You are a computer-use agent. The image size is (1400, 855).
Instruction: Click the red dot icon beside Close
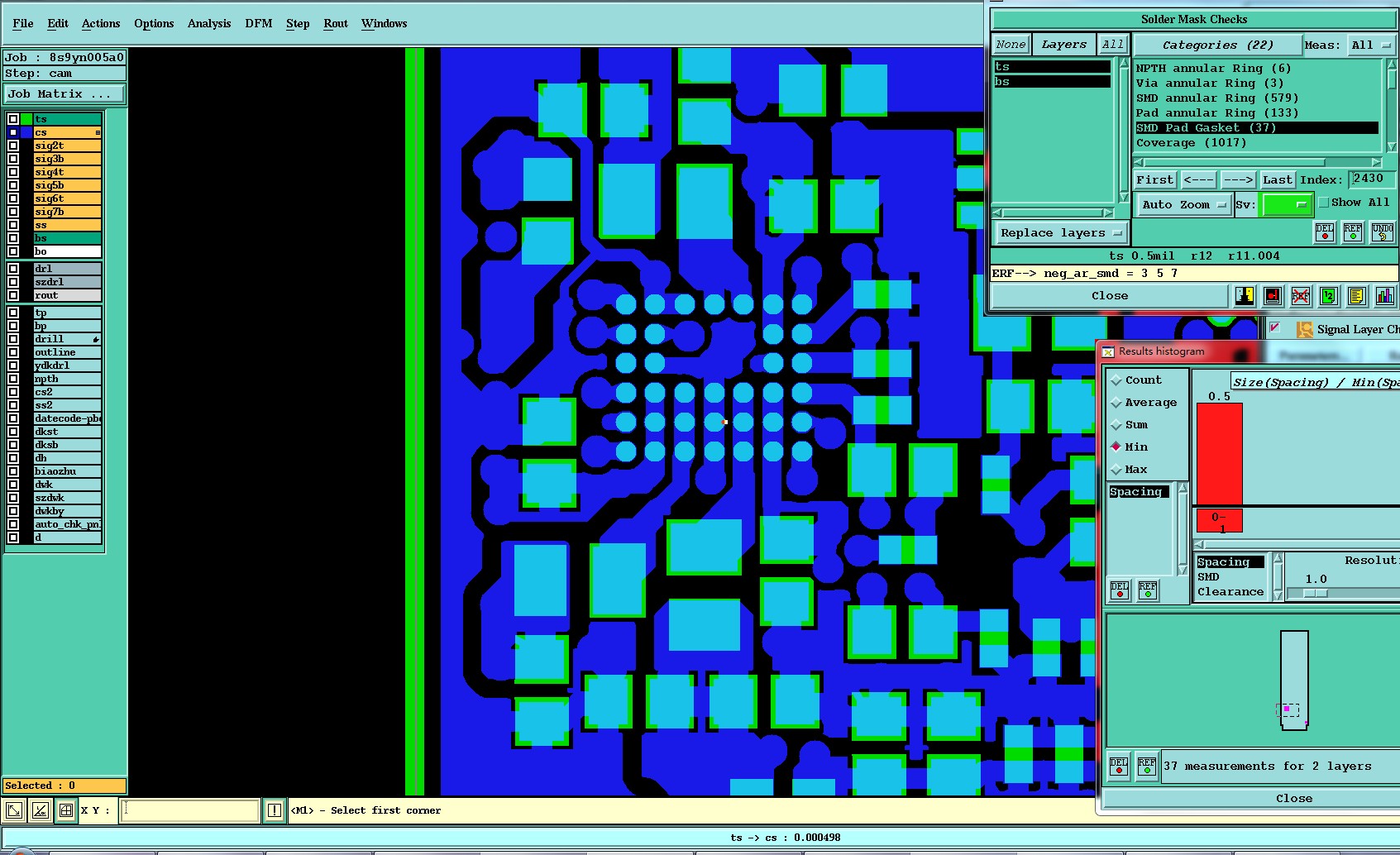pyautogui.click(x=1273, y=296)
